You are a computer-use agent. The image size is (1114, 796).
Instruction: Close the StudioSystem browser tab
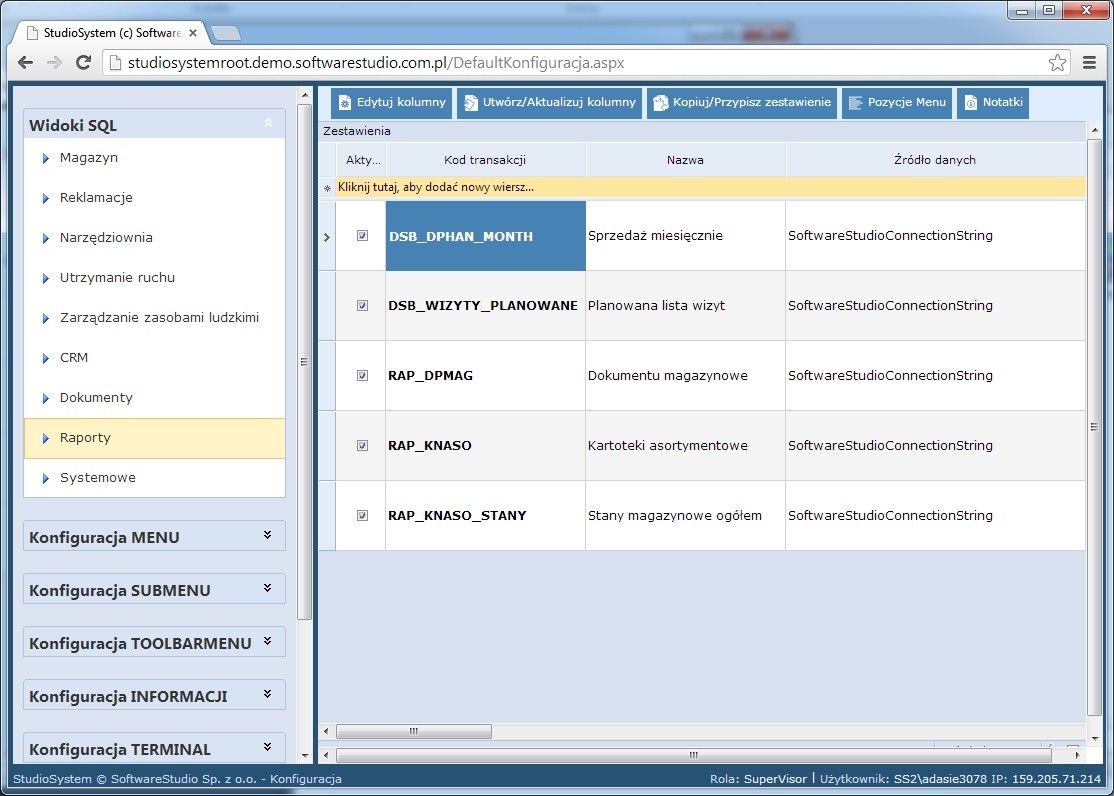tap(193, 33)
